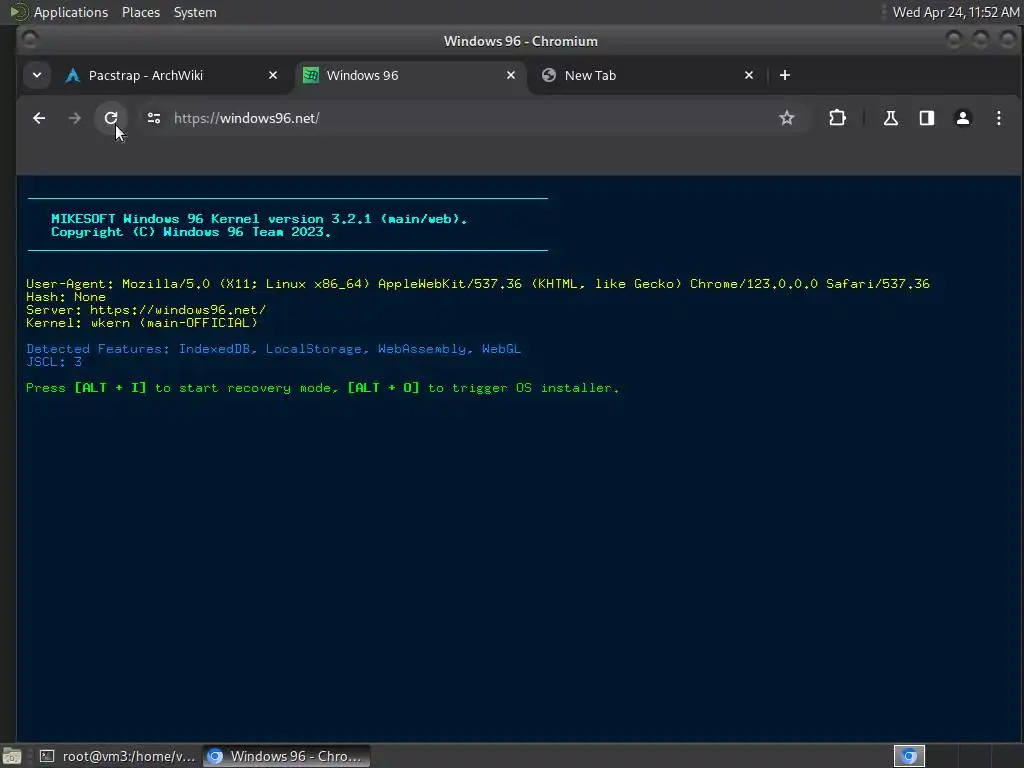The width and height of the screenshot is (1024, 768).
Task: Click the 'Detected Features' line
Action: pyautogui.click(x=274, y=349)
